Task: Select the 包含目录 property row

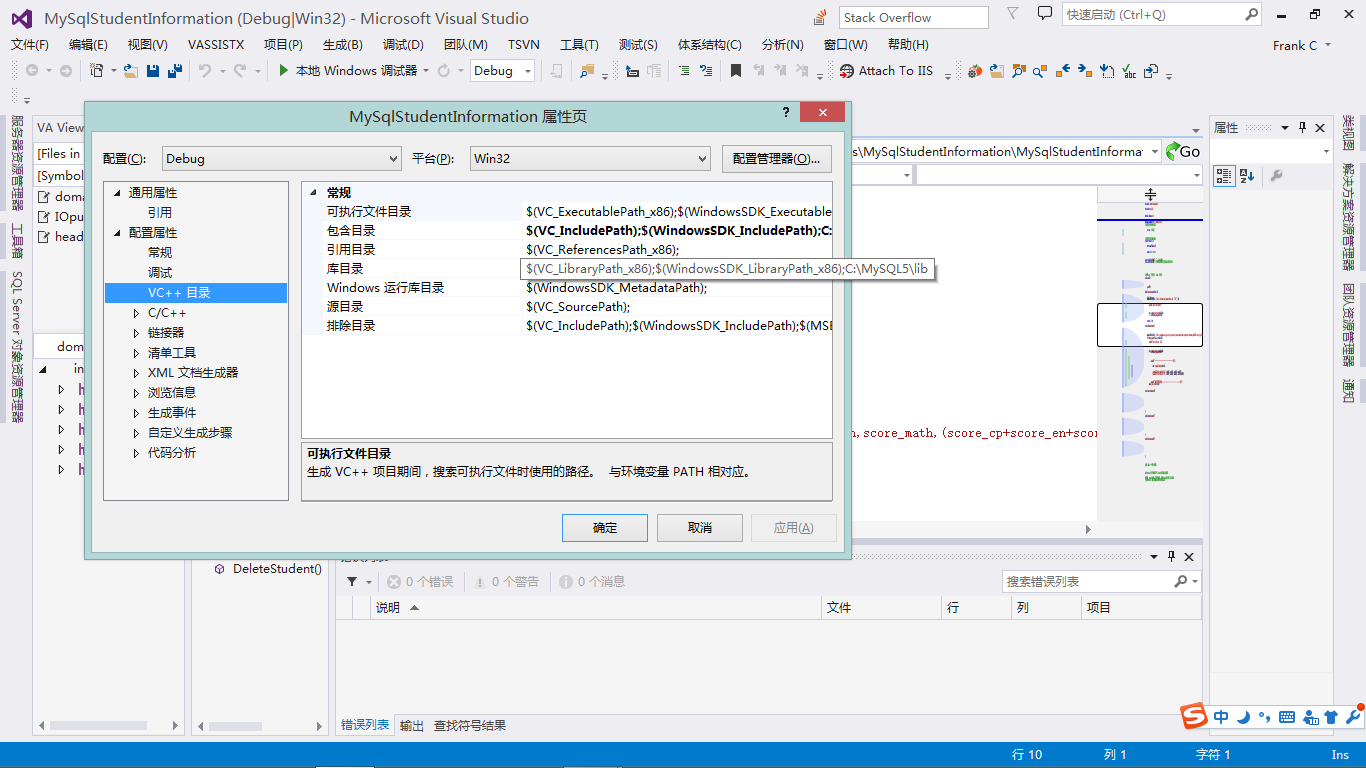Action: [x=566, y=231]
